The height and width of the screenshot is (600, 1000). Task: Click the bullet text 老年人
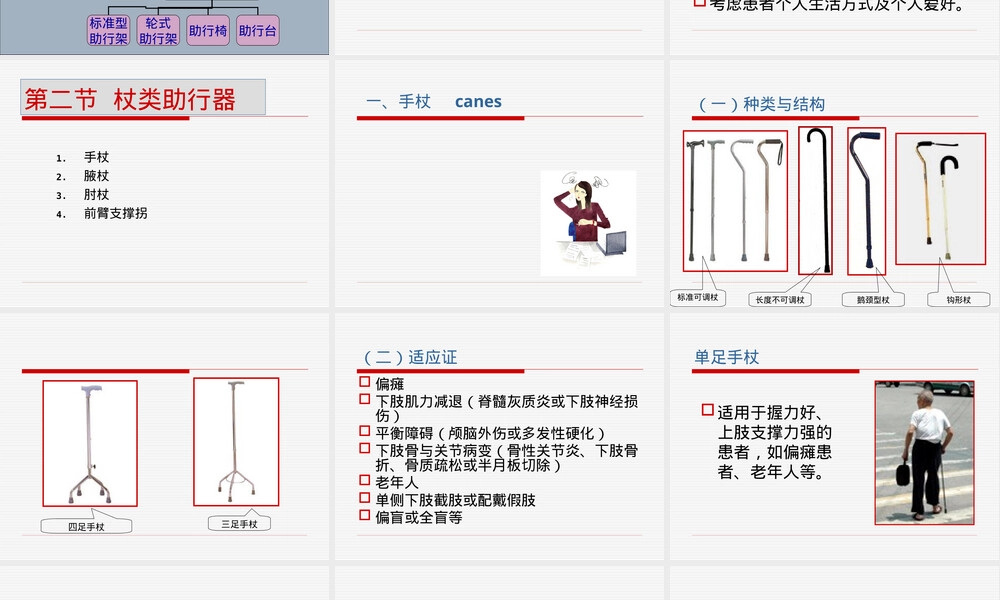[397, 483]
